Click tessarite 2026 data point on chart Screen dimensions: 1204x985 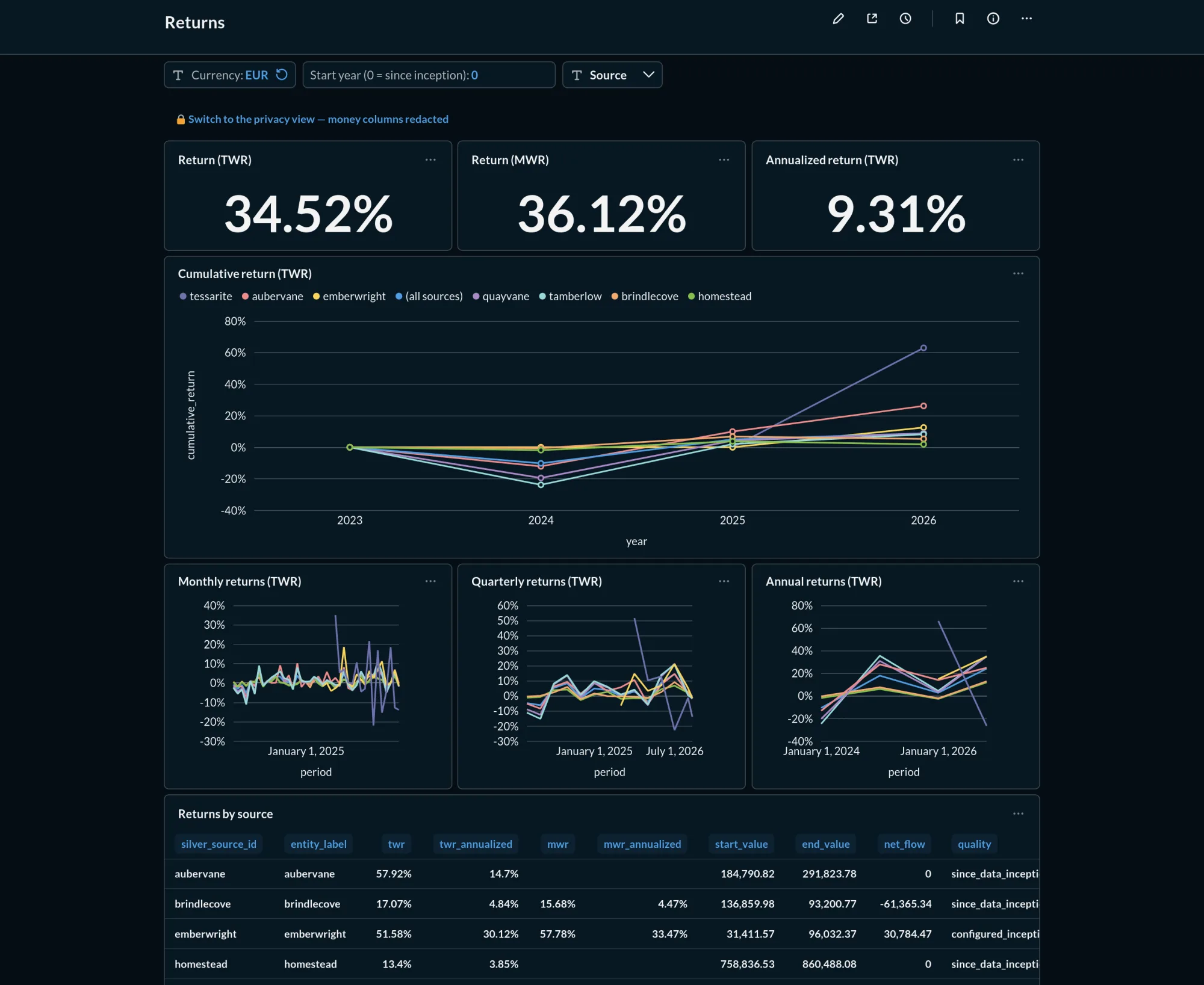point(923,348)
